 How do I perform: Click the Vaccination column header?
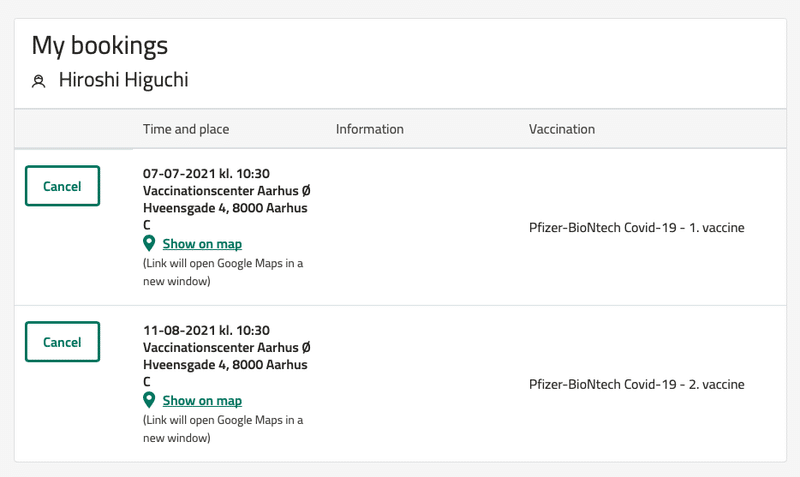pyautogui.click(x=562, y=129)
